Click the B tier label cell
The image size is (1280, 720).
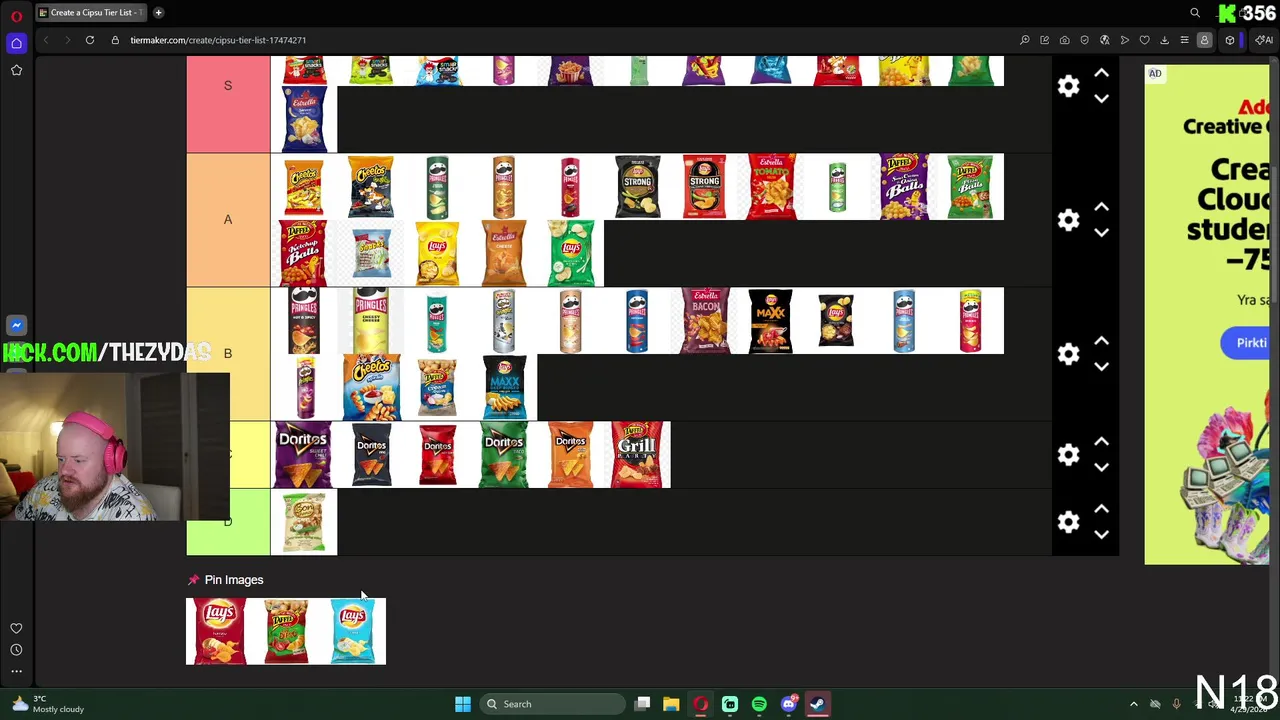click(x=228, y=354)
